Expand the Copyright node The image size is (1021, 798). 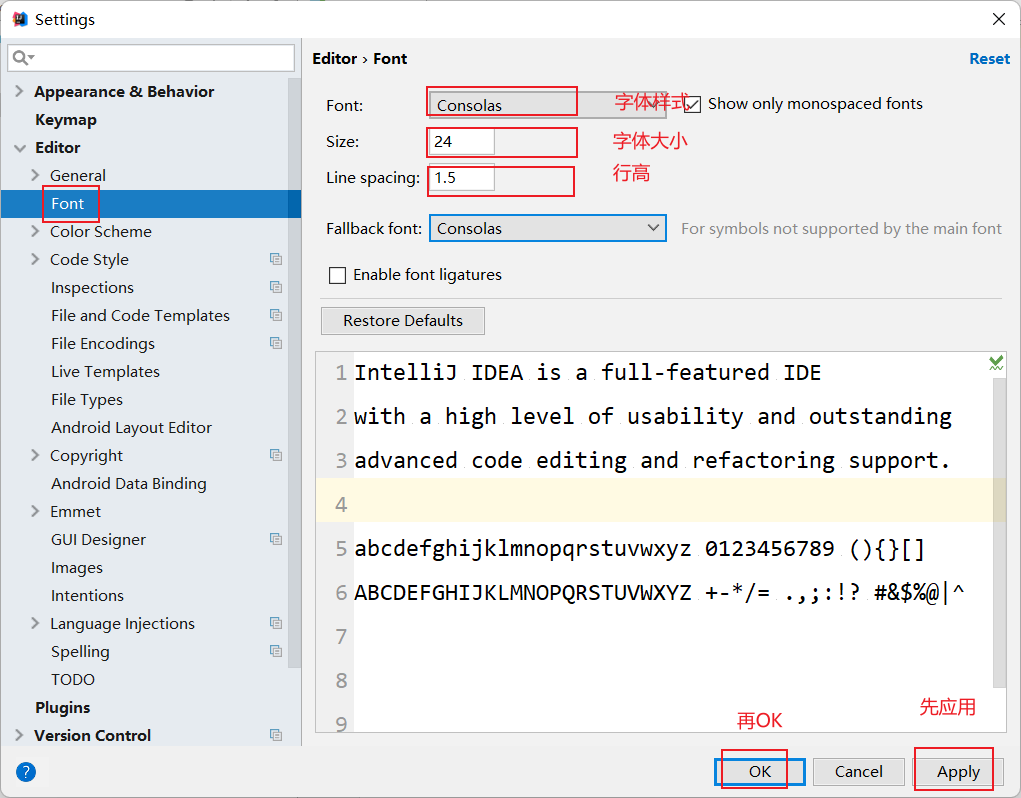coord(35,455)
